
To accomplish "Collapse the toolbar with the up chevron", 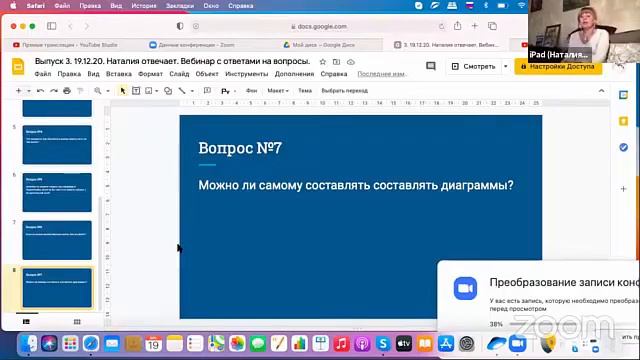I will (x=601, y=91).
